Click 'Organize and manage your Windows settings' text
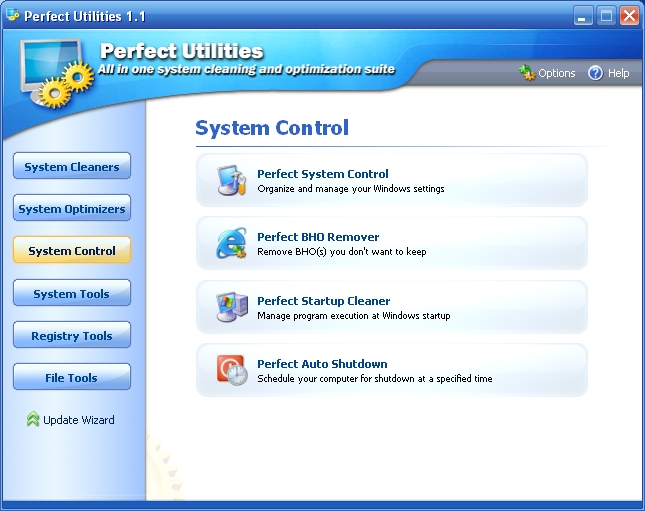The width and height of the screenshot is (645, 511). (x=350, y=189)
